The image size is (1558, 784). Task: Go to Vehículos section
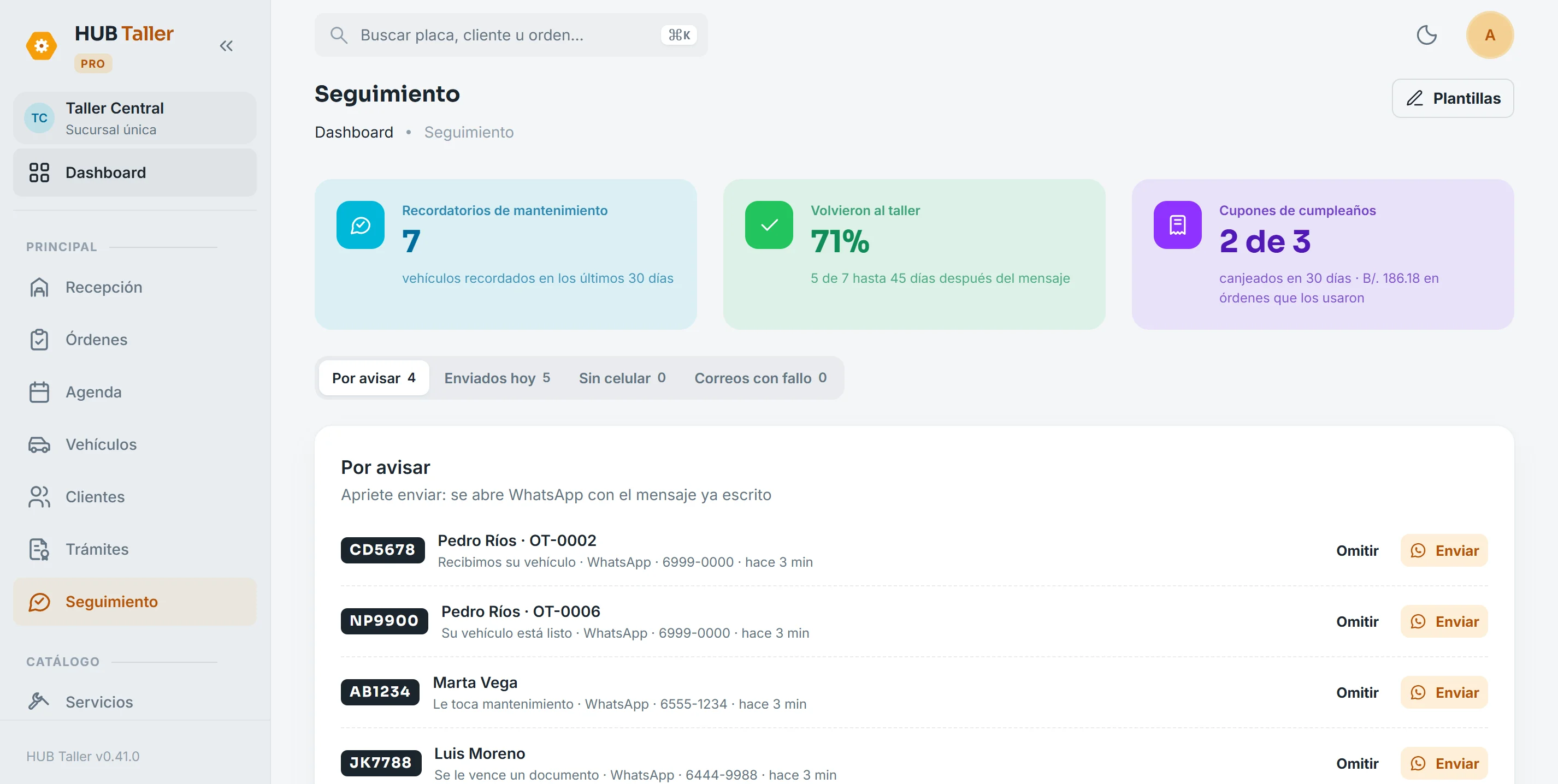click(x=135, y=444)
